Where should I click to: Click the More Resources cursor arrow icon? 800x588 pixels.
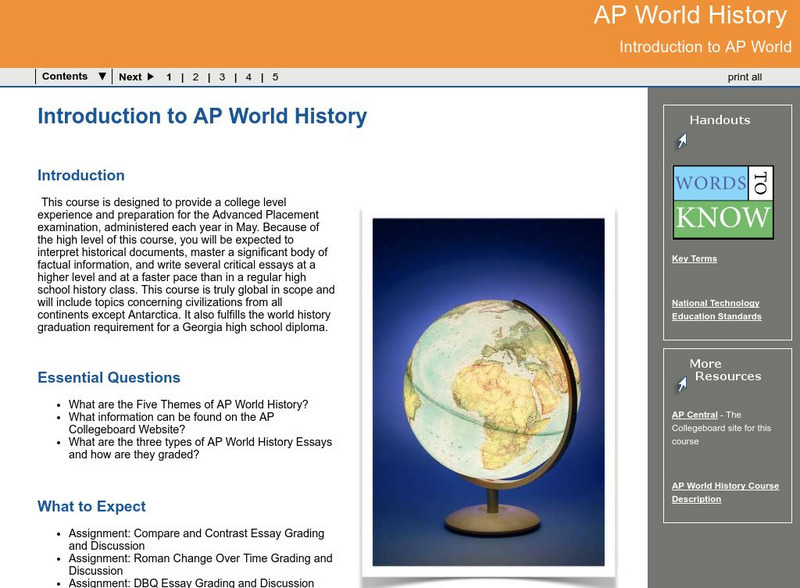[681, 384]
